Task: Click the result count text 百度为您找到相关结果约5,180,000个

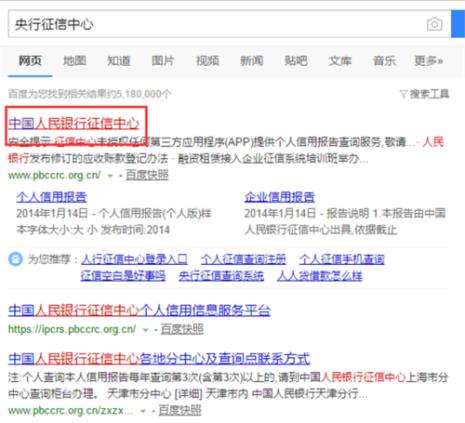Action: [90, 94]
